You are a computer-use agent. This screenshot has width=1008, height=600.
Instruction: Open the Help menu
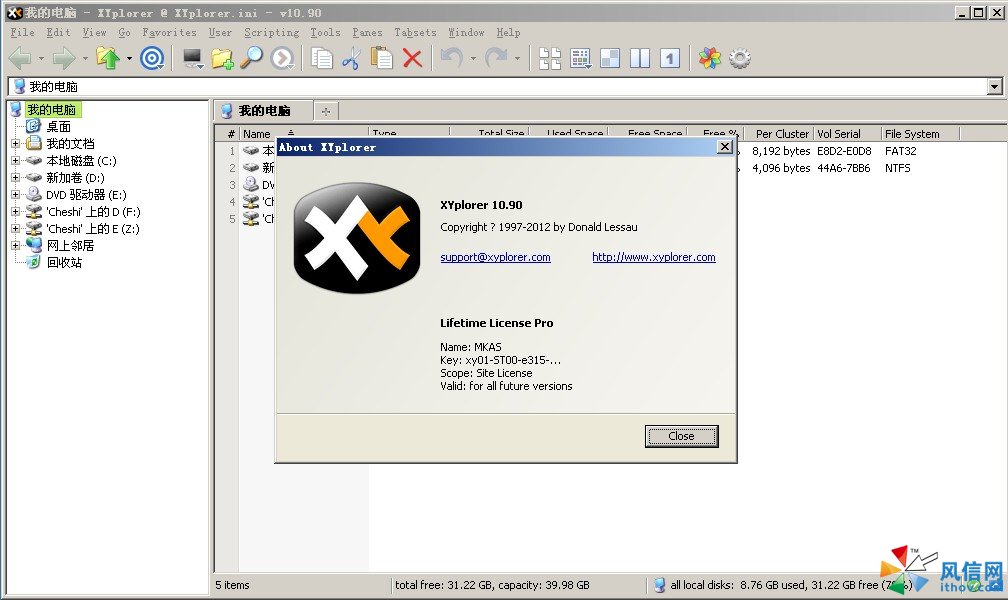tap(508, 32)
